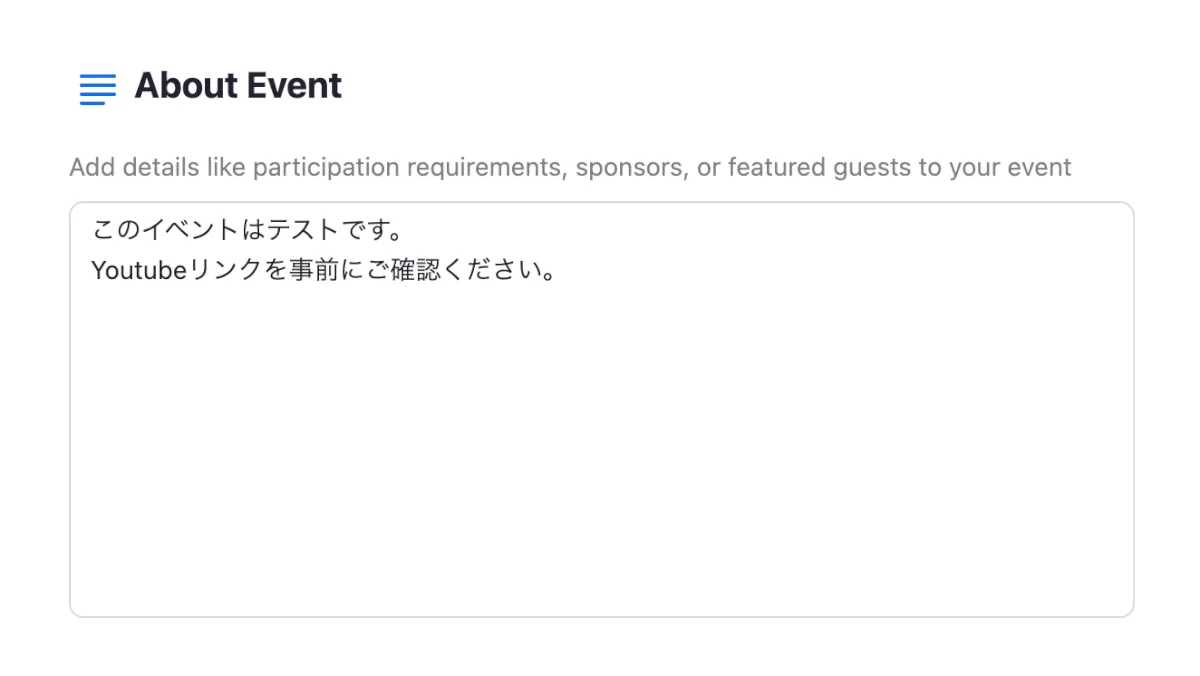Viewport: 1200px width, 676px height.
Task: Click the blank middle of the description box
Action: pyautogui.click(x=601, y=420)
